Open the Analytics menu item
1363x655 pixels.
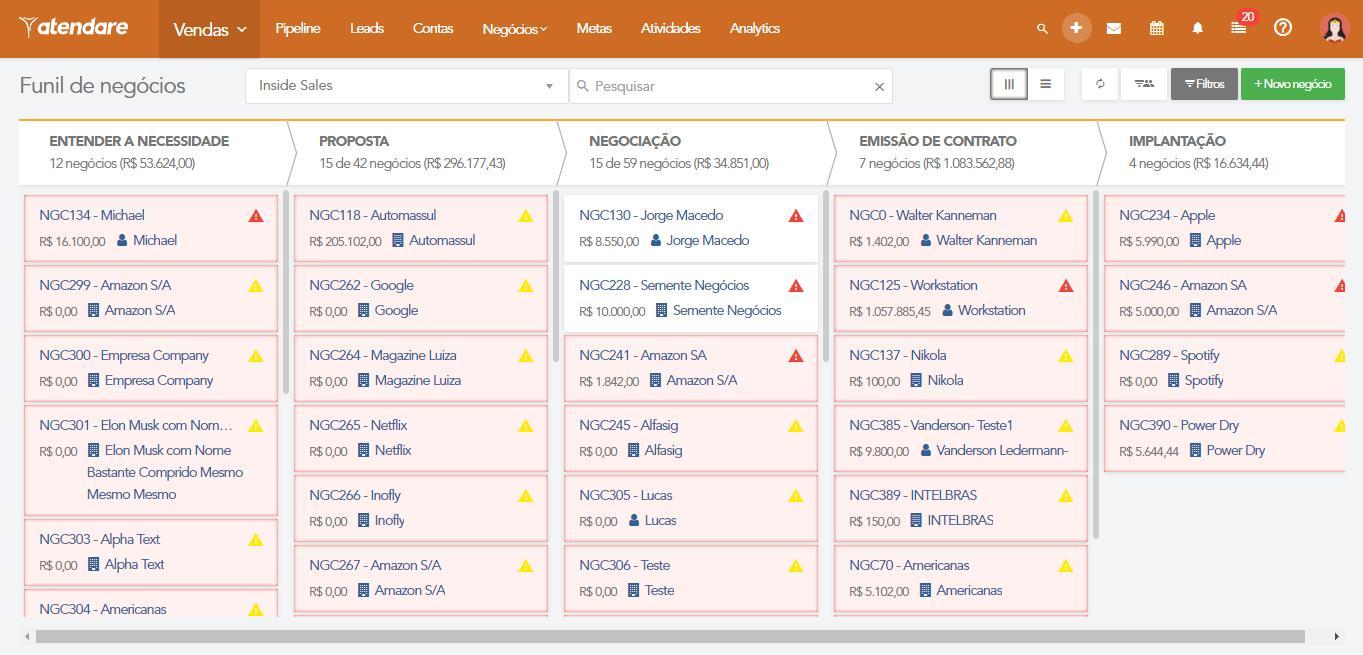pos(754,29)
